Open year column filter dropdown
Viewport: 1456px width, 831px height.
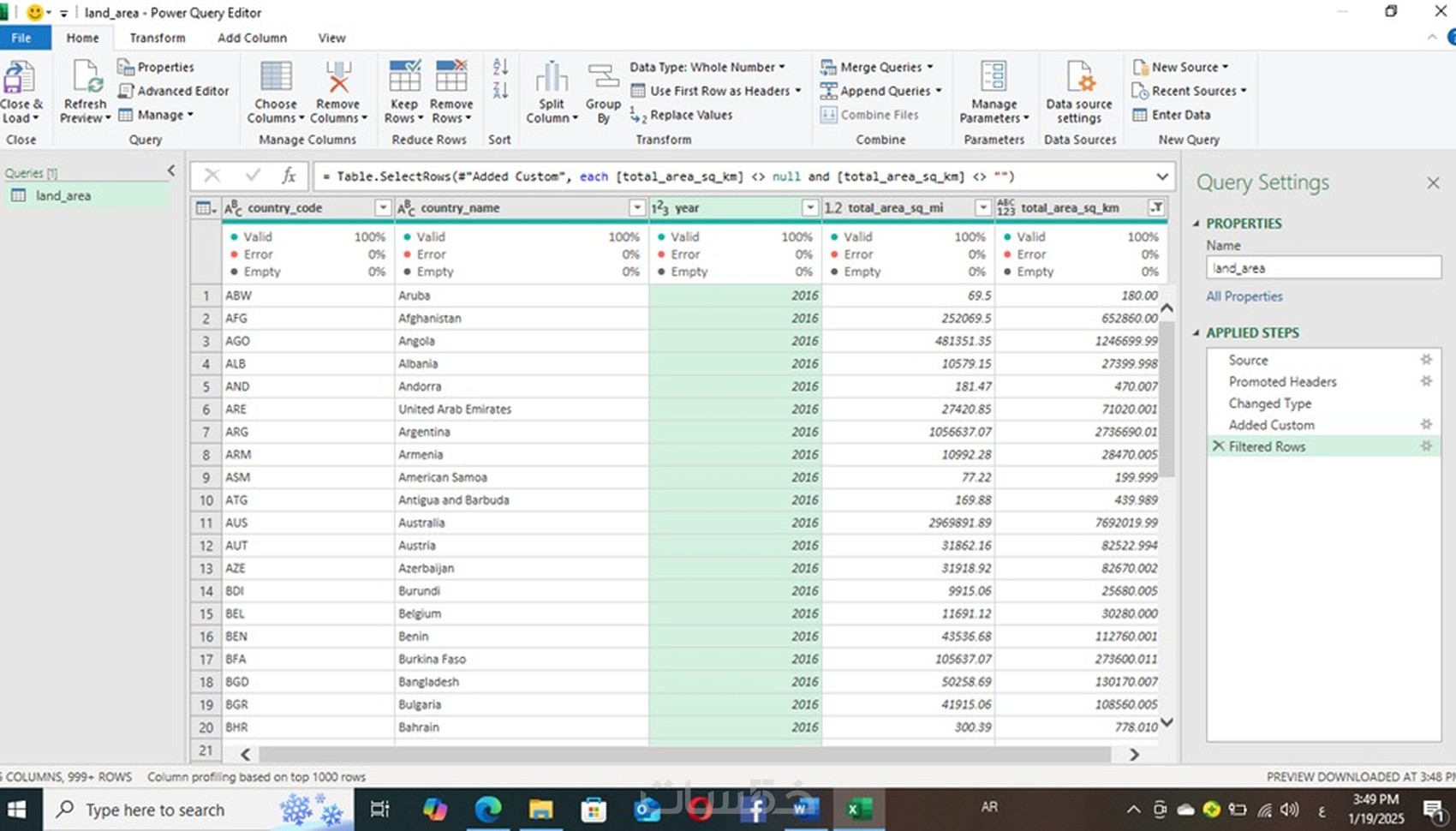point(809,208)
